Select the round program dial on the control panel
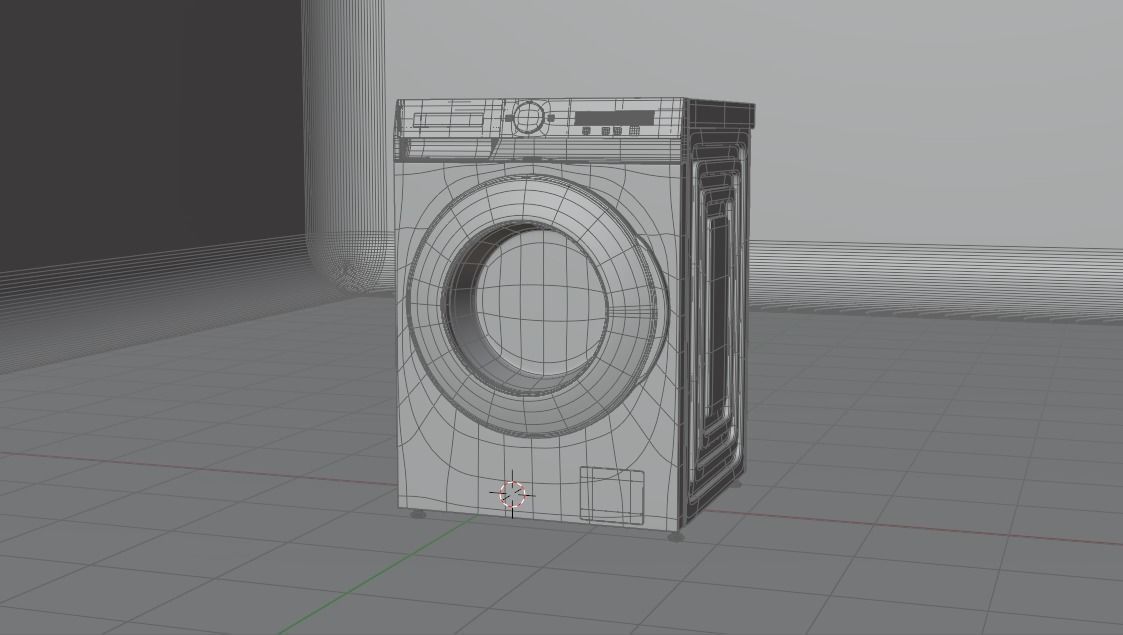1123x635 pixels. [528, 117]
